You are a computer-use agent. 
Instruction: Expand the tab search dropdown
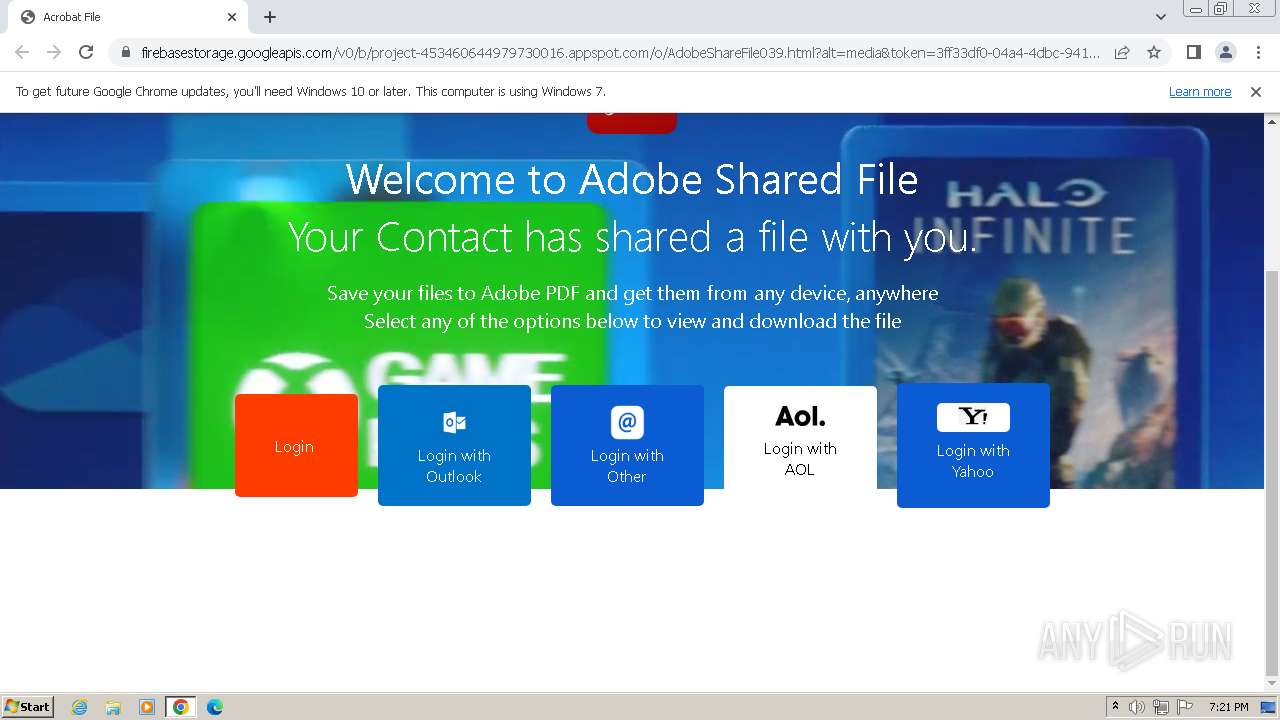tap(1160, 17)
